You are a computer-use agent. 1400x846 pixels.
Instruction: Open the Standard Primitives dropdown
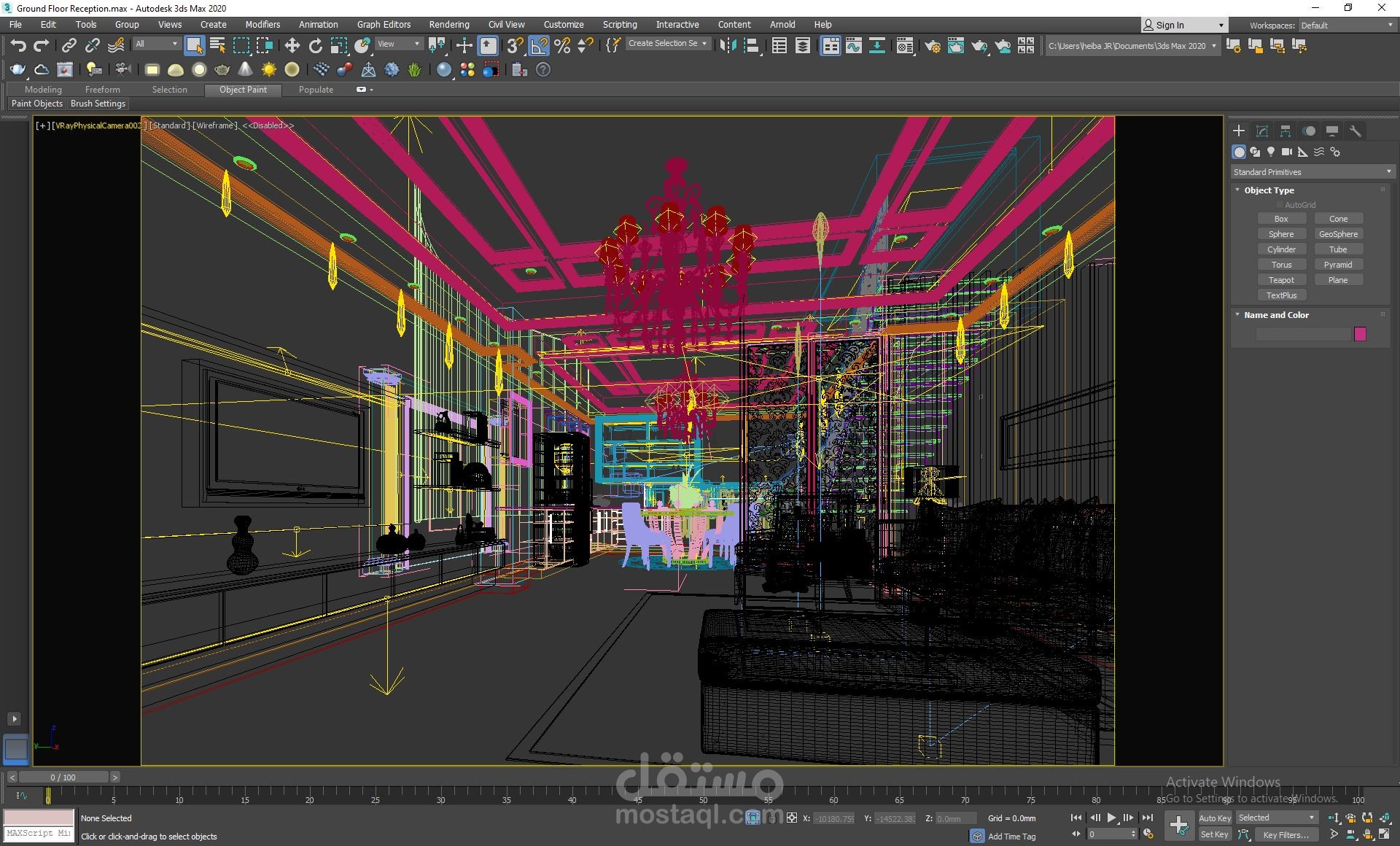pyautogui.click(x=1312, y=172)
